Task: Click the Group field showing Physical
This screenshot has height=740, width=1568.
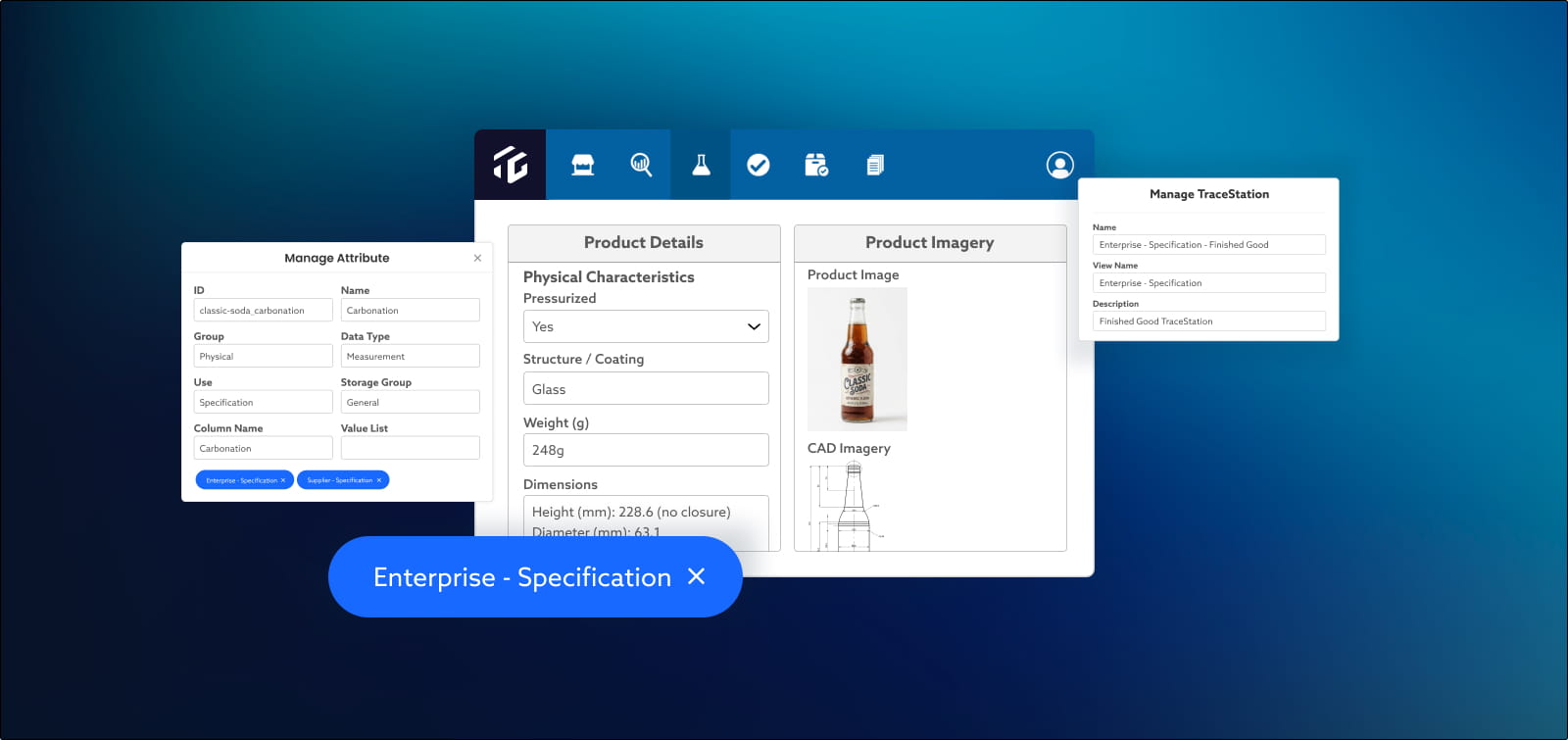Action: coord(263,356)
